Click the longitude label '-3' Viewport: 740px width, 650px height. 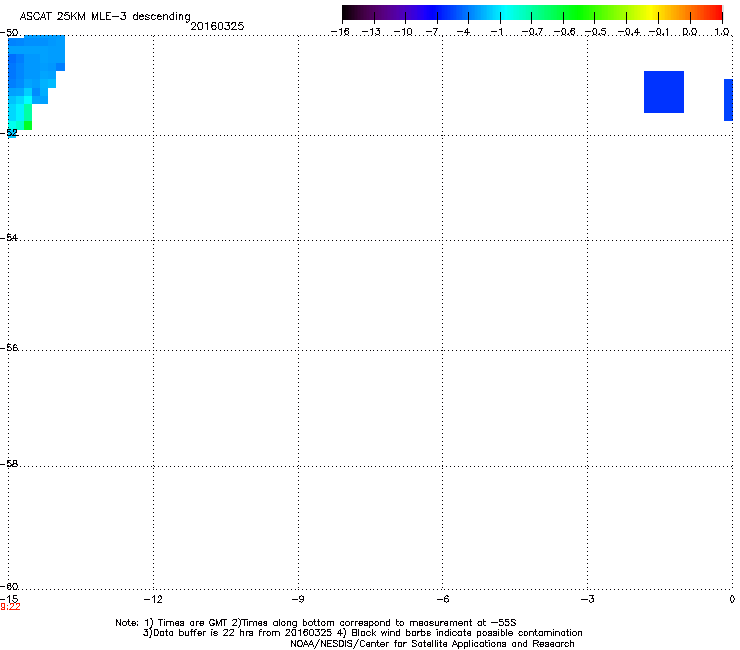(x=587, y=599)
